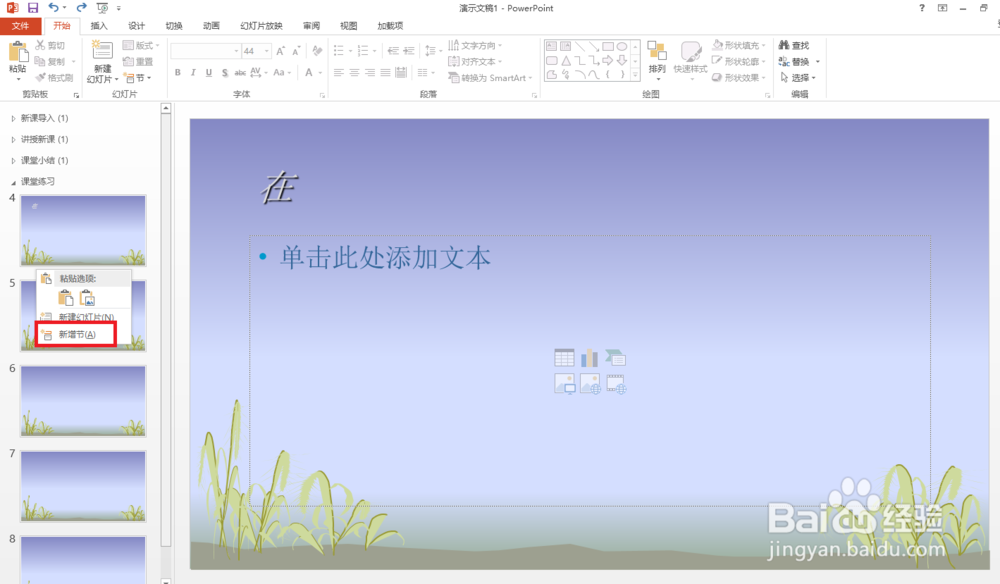Select slide 6 thumbnail in the pane
This screenshot has width=1000, height=584.
point(83,400)
